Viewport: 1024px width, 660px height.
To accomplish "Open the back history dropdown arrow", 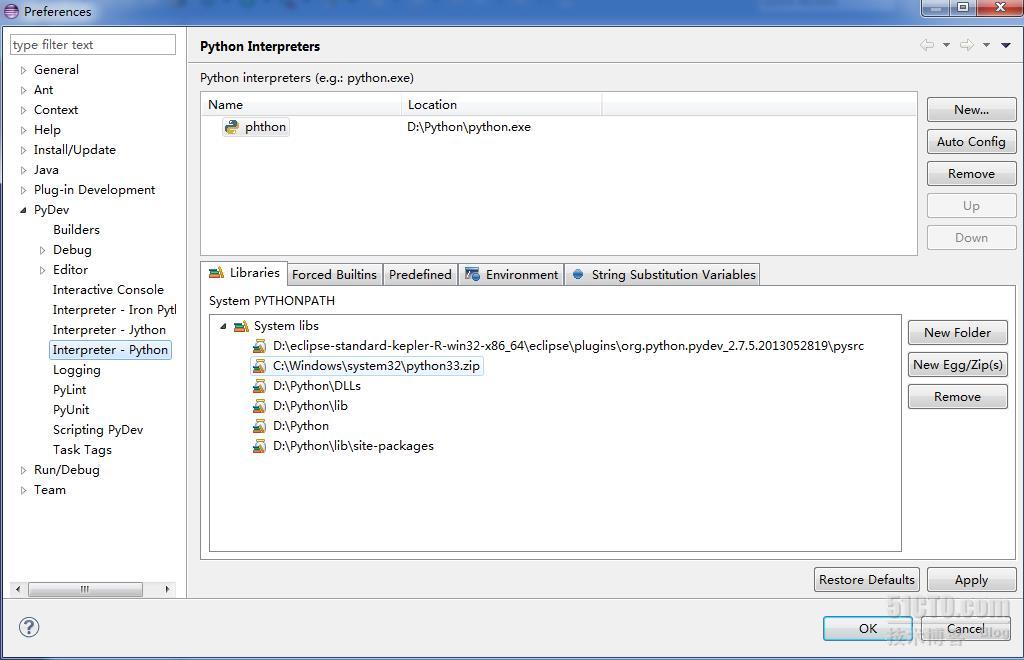I will pyautogui.click(x=946, y=45).
